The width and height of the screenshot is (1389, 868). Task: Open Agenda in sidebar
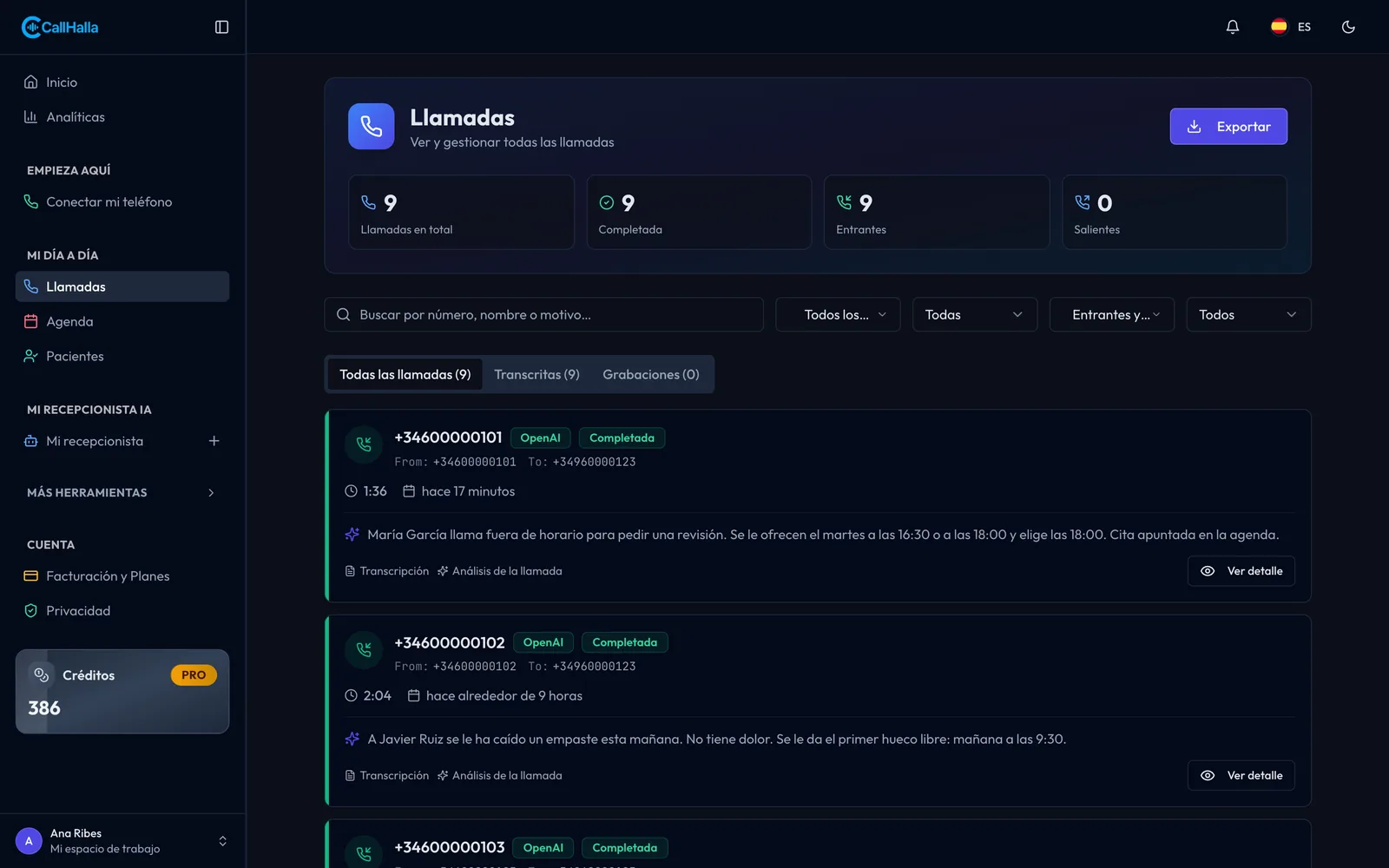pyautogui.click(x=122, y=322)
